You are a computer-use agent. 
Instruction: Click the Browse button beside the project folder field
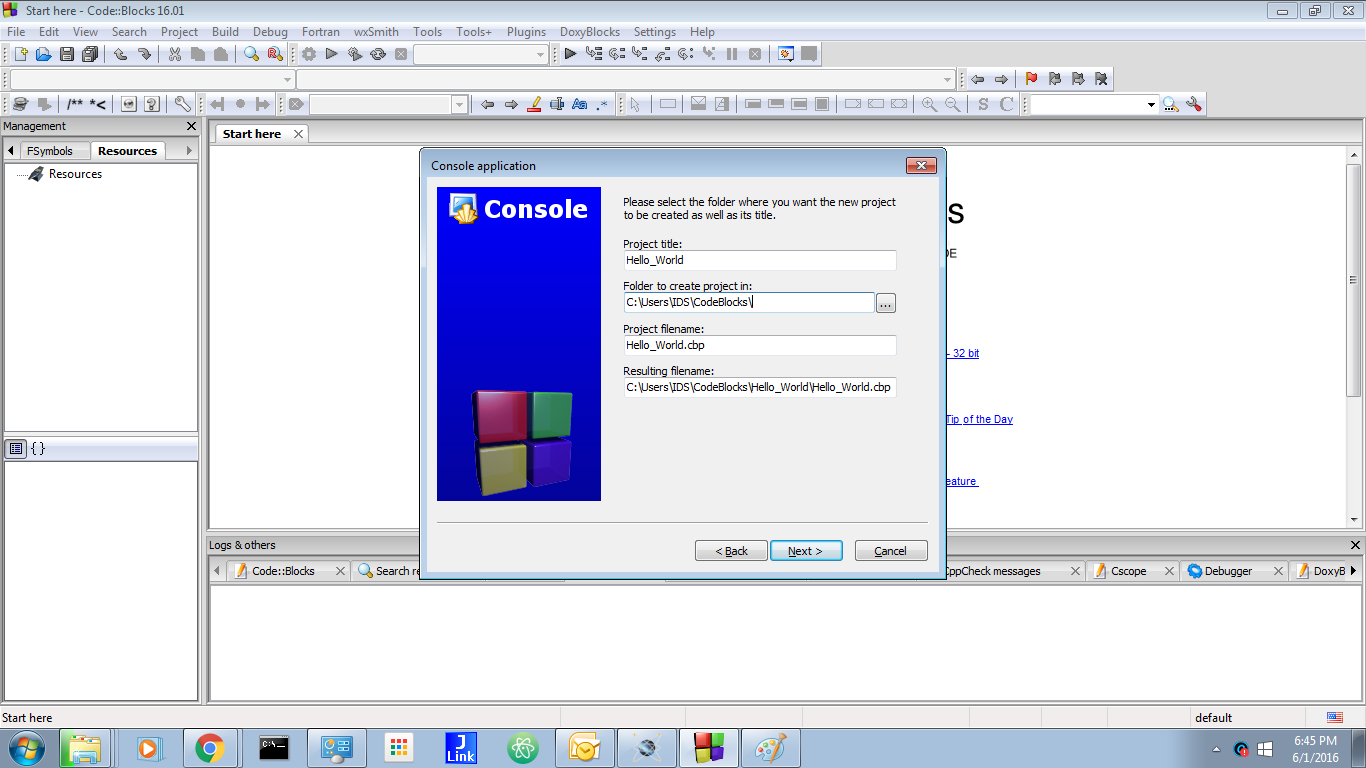coord(885,302)
